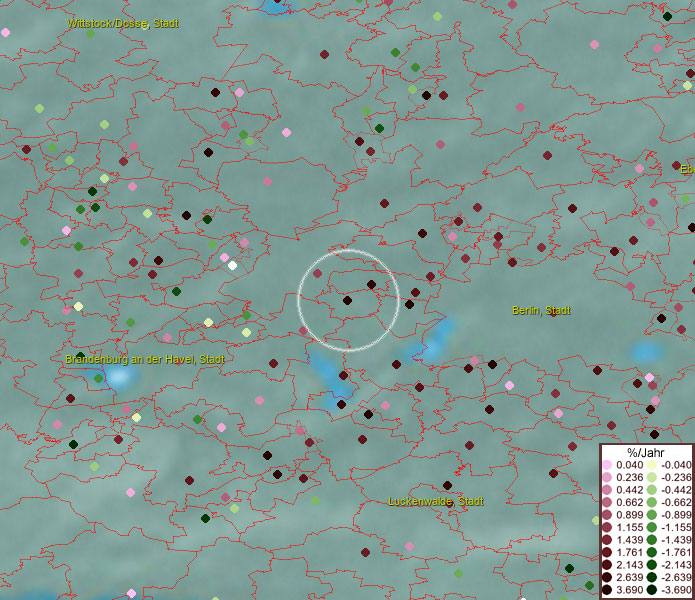Click the 1.155 legend value

pyautogui.click(x=629, y=527)
